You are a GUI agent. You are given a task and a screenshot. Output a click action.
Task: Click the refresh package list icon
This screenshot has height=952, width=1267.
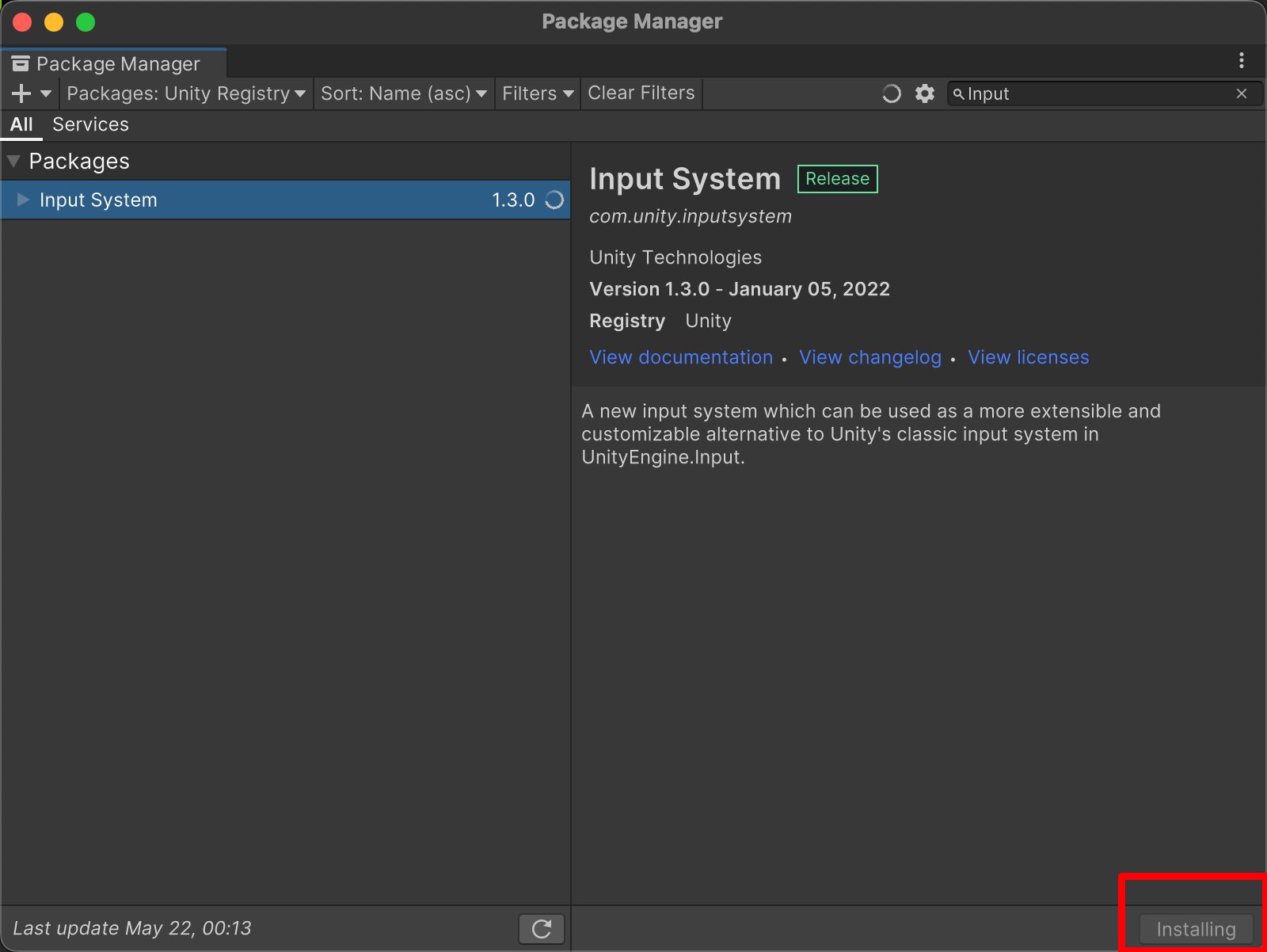tap(542, 929)
